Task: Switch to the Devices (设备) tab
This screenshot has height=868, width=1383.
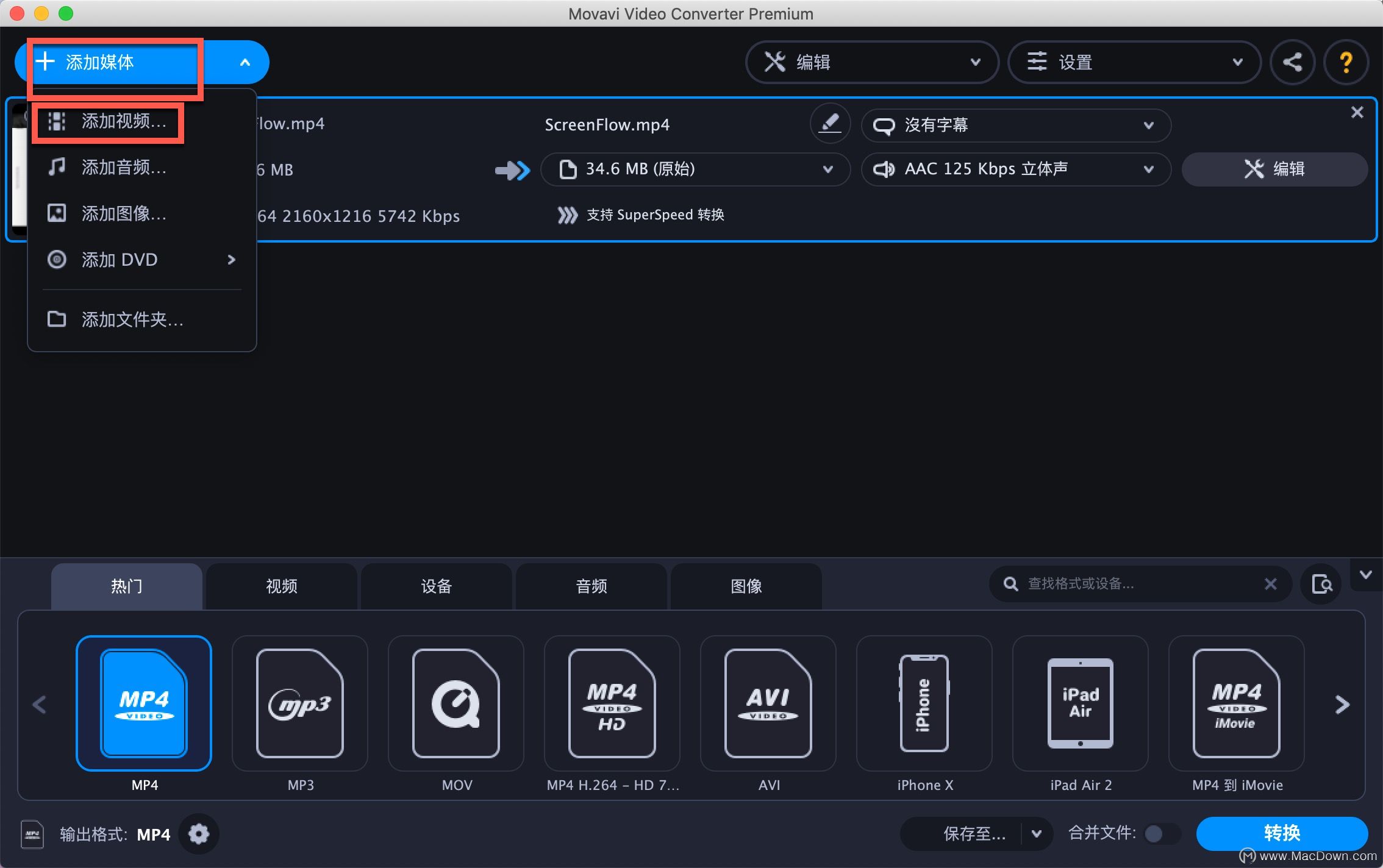Action: [436, 586]
